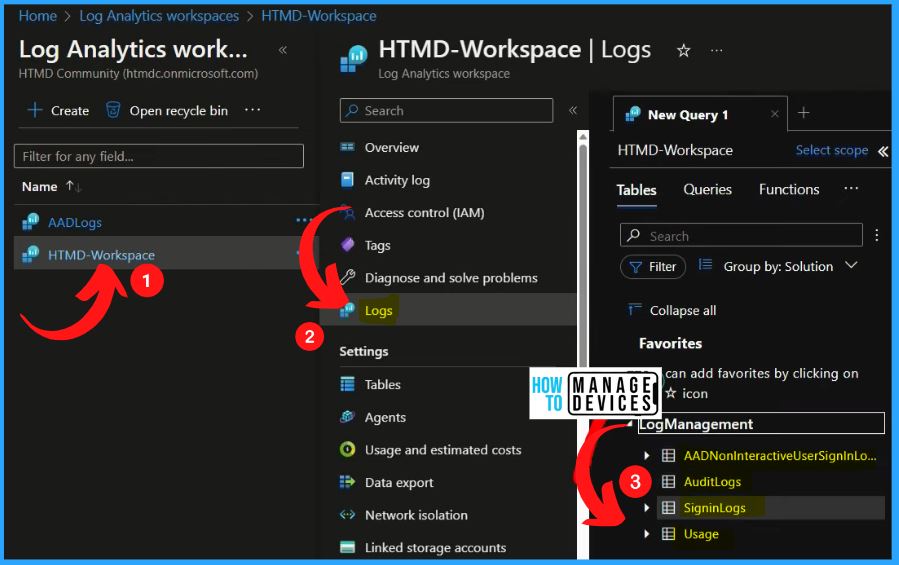
Task: Open Agents under Settings
Action: [385, 418]
